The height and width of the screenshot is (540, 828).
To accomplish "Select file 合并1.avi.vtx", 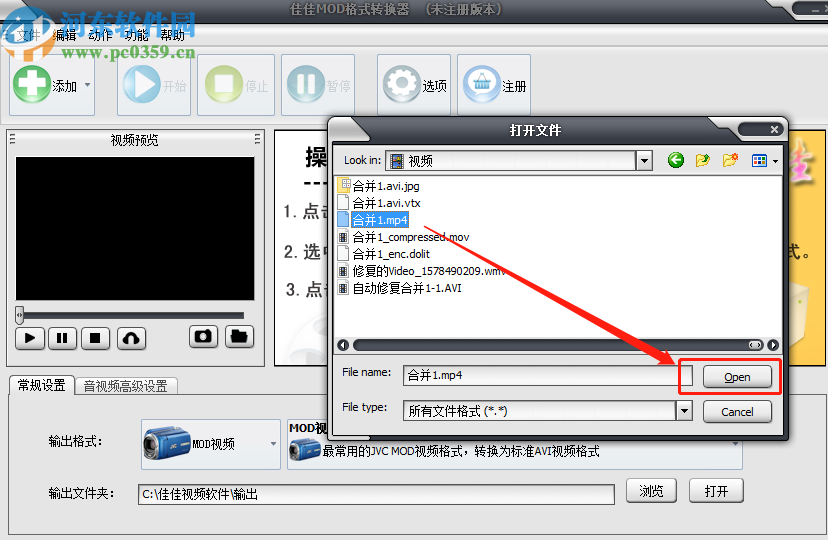I will click(x=387, y=203).
